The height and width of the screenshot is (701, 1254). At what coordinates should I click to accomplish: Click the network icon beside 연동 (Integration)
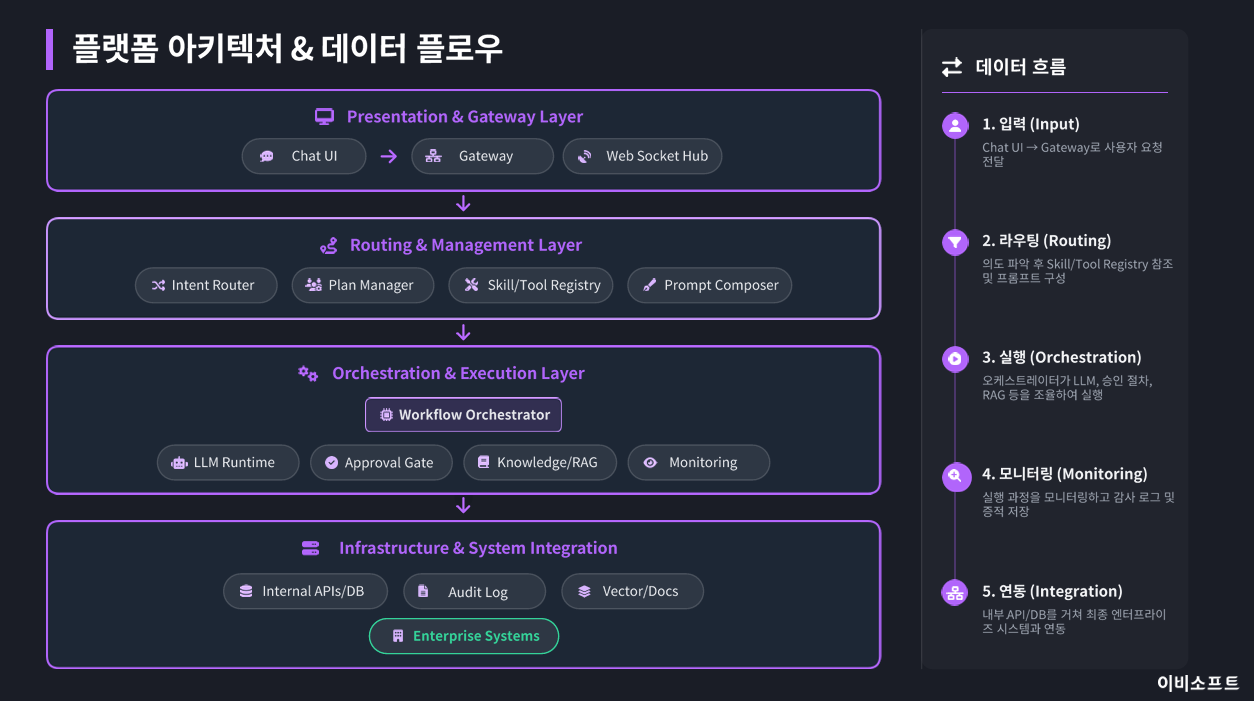coord(955,592)
